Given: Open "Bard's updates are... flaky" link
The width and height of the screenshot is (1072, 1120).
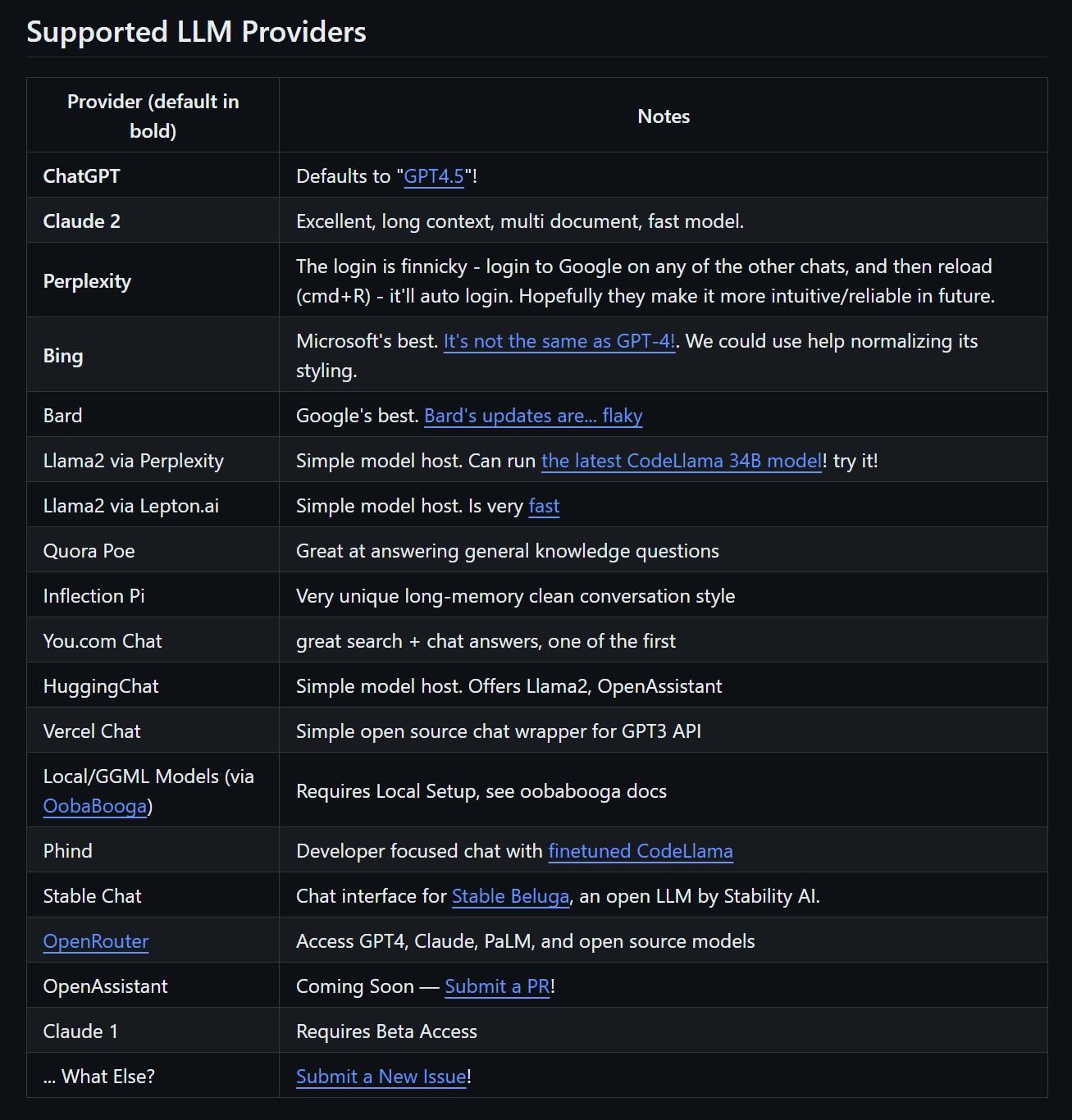Looking at the screenshot, I should tap(533, 416).
